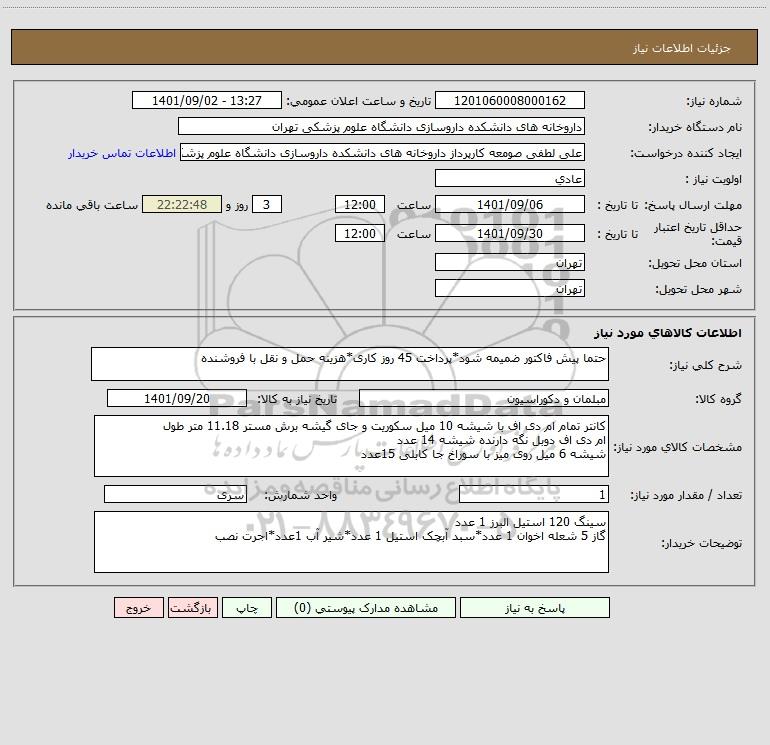Click the اولویت نیاز field showing عادي
This screenshot has width=770, height=745.
[x=510, y=178]
